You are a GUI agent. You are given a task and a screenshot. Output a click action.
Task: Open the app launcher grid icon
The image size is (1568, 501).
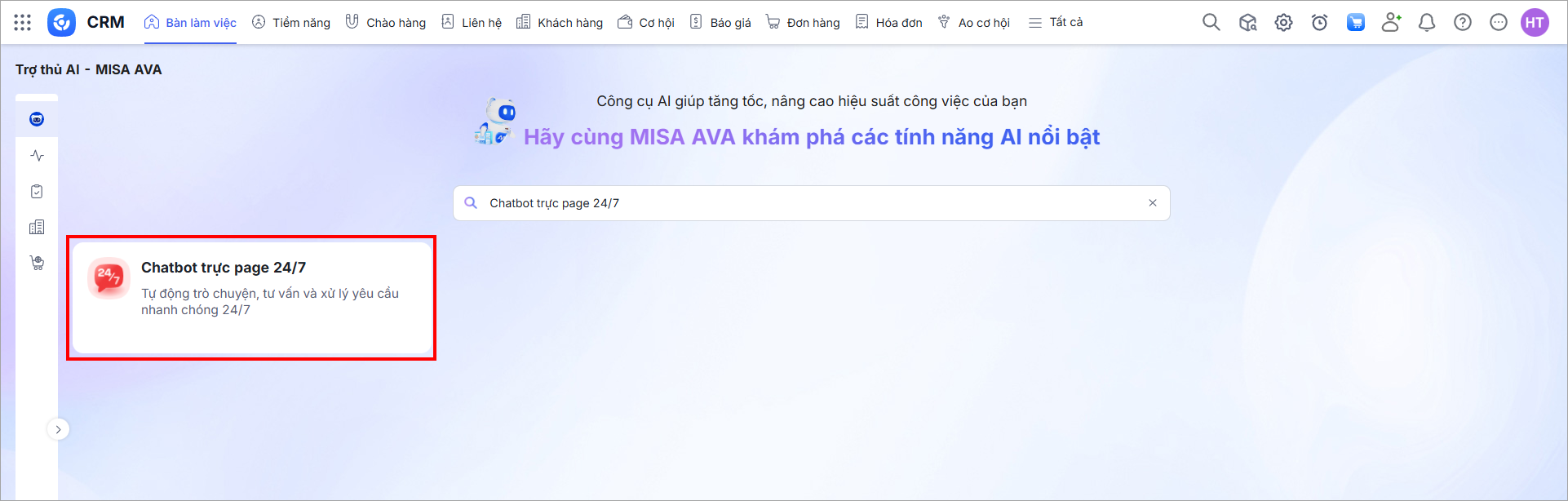pos(23,23)
